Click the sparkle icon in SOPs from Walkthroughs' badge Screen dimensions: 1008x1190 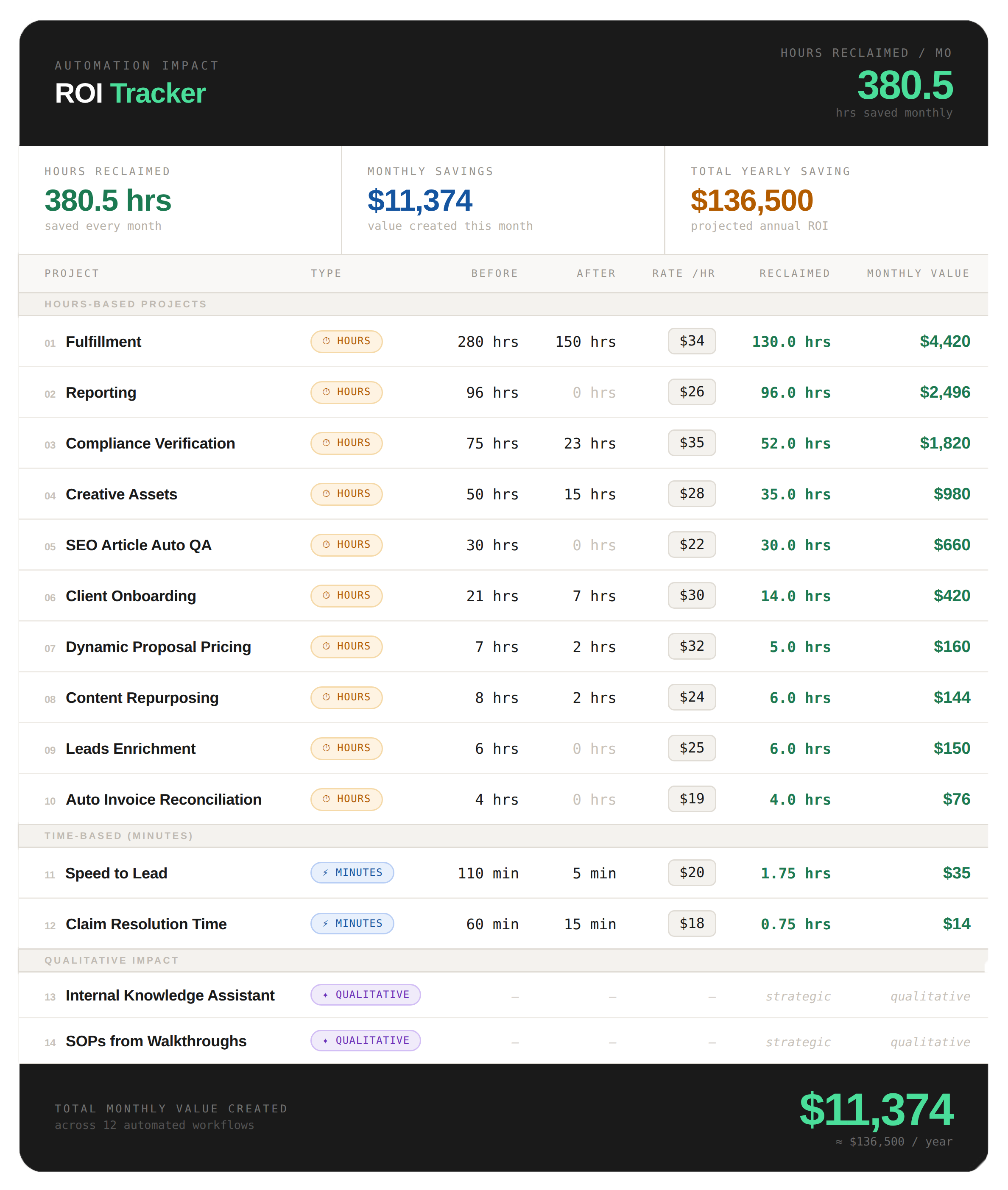point(325,1041)
